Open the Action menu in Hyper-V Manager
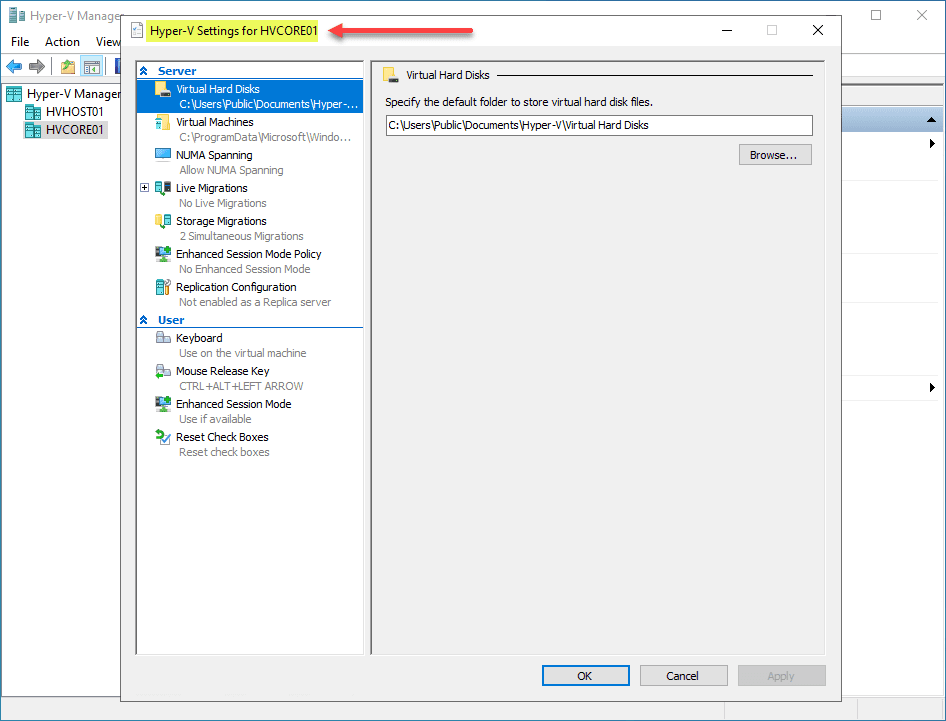946x721 pixels. pos(62,42)
